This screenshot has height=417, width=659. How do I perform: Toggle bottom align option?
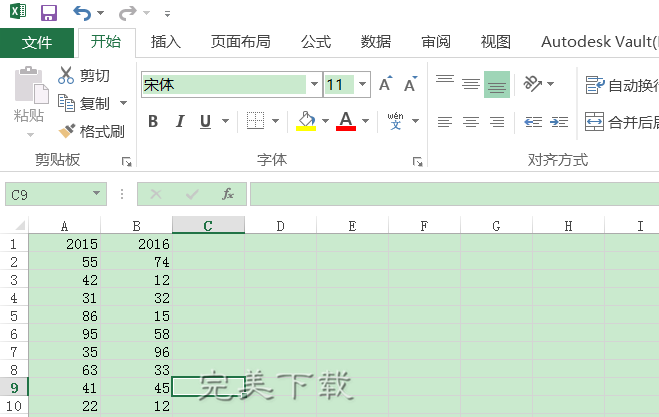[x=497, y=84]
